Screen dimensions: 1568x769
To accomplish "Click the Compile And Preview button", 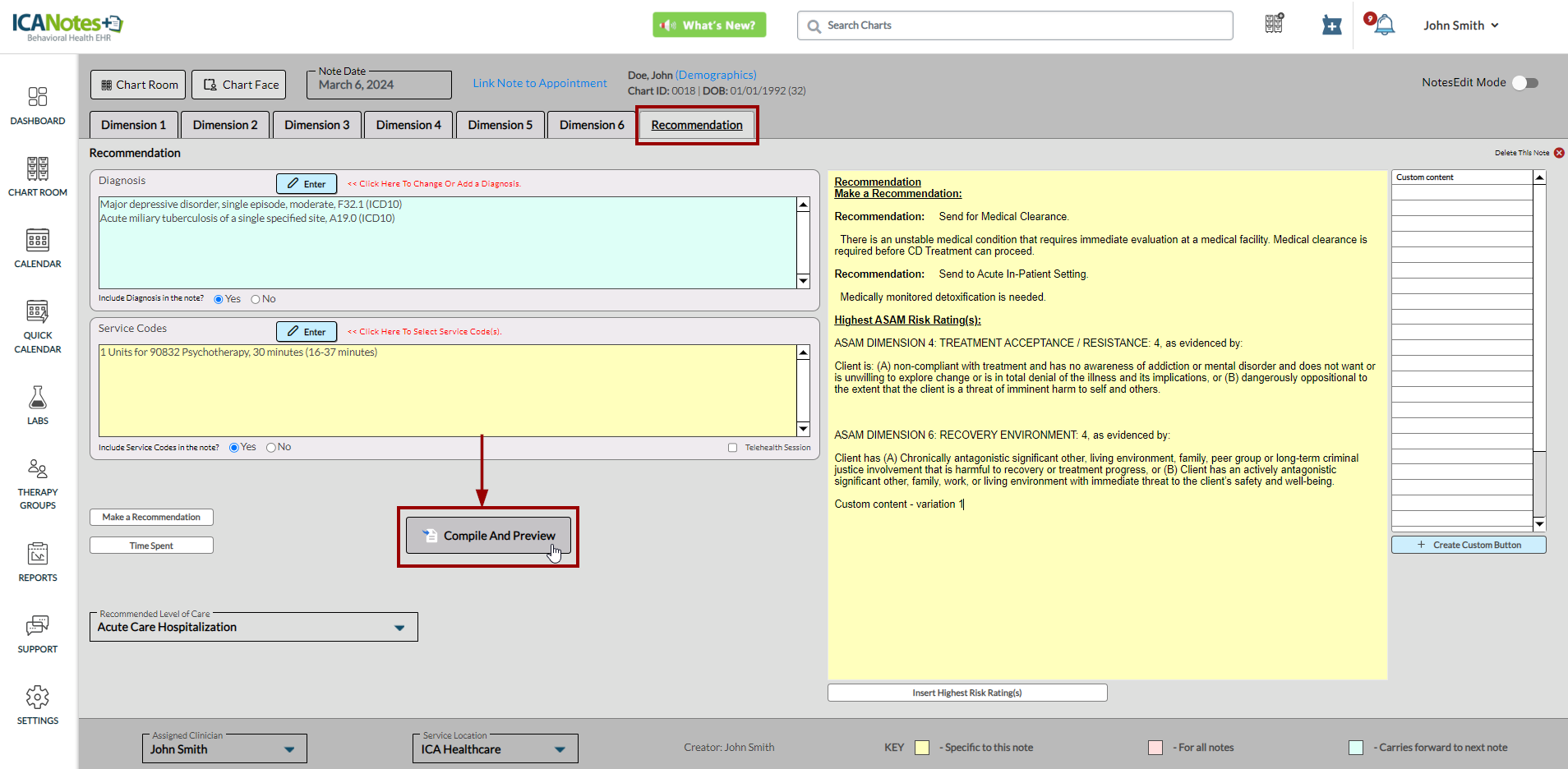I will pyautogui.click(x=488, y=536).
